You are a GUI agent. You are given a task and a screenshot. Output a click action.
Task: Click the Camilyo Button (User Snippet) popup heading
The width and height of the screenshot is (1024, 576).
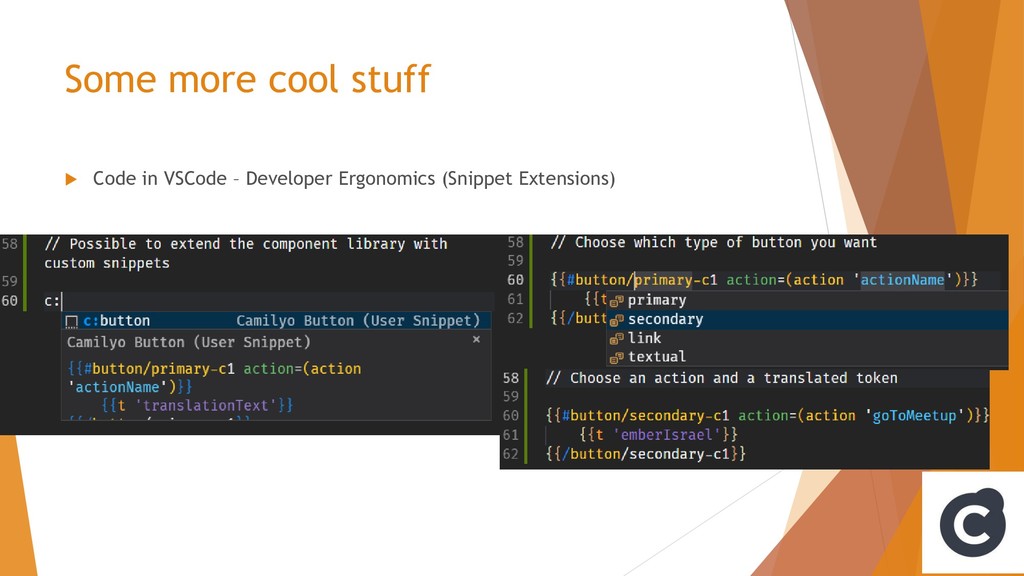(x=189, y=342)
